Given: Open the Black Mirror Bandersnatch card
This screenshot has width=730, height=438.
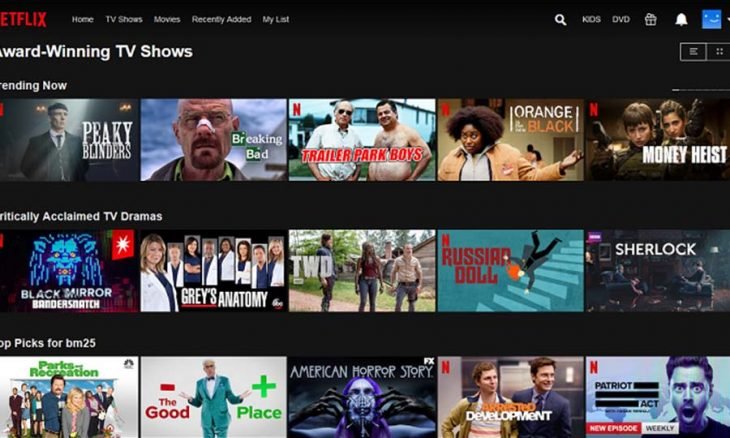Looking at the screenshot, I should (69, 270).
